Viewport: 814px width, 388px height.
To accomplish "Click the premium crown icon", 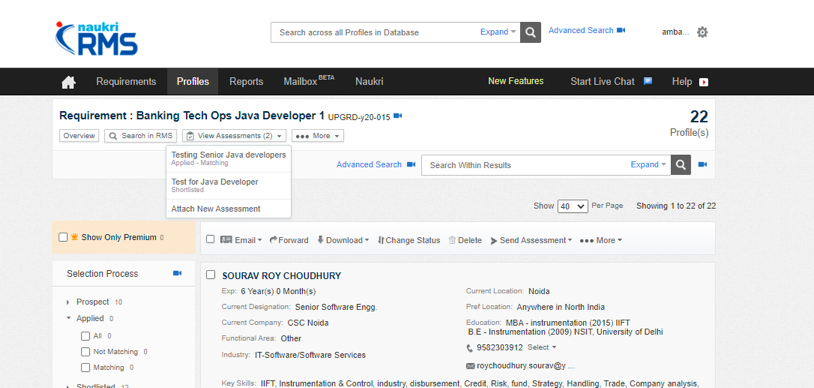I will point(75,237).
